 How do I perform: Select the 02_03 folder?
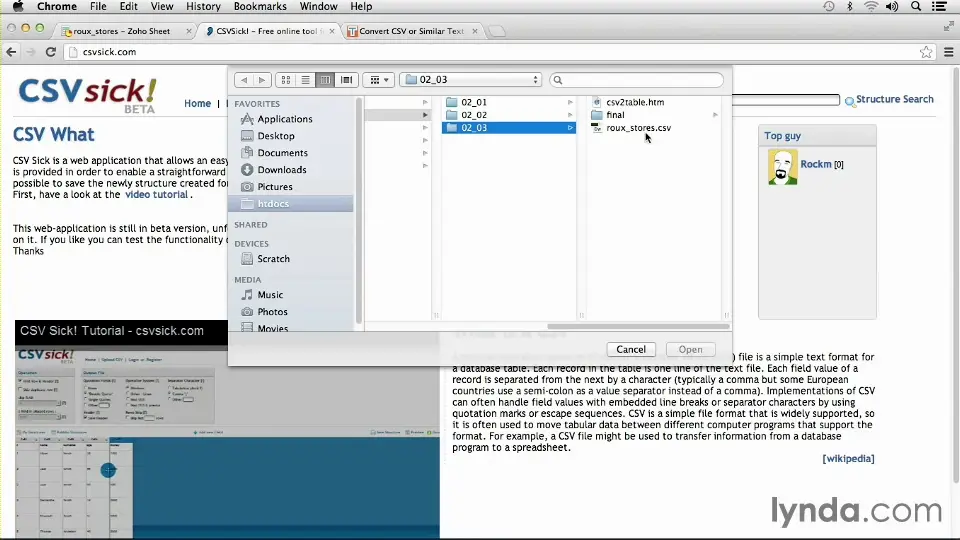[x=509, y=127]
